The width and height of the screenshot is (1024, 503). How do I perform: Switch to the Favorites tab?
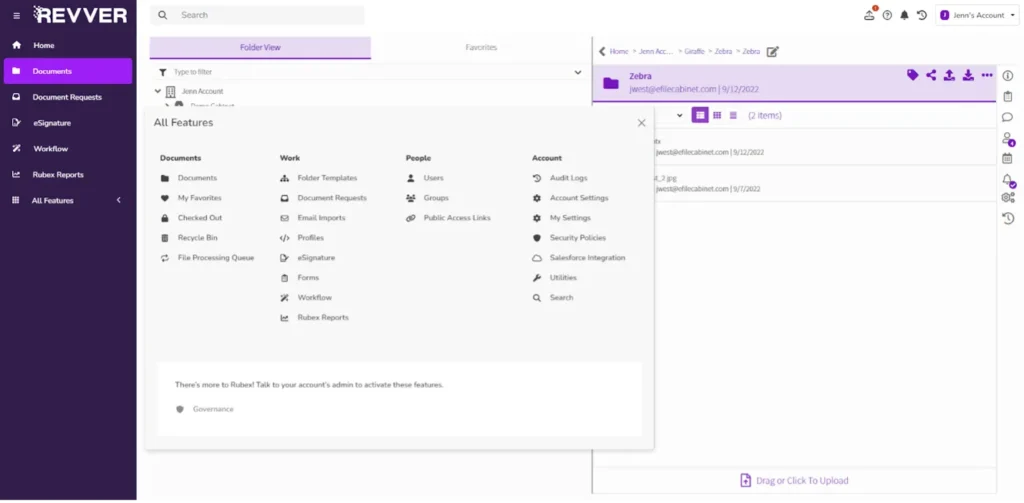[x=481, y=48]
